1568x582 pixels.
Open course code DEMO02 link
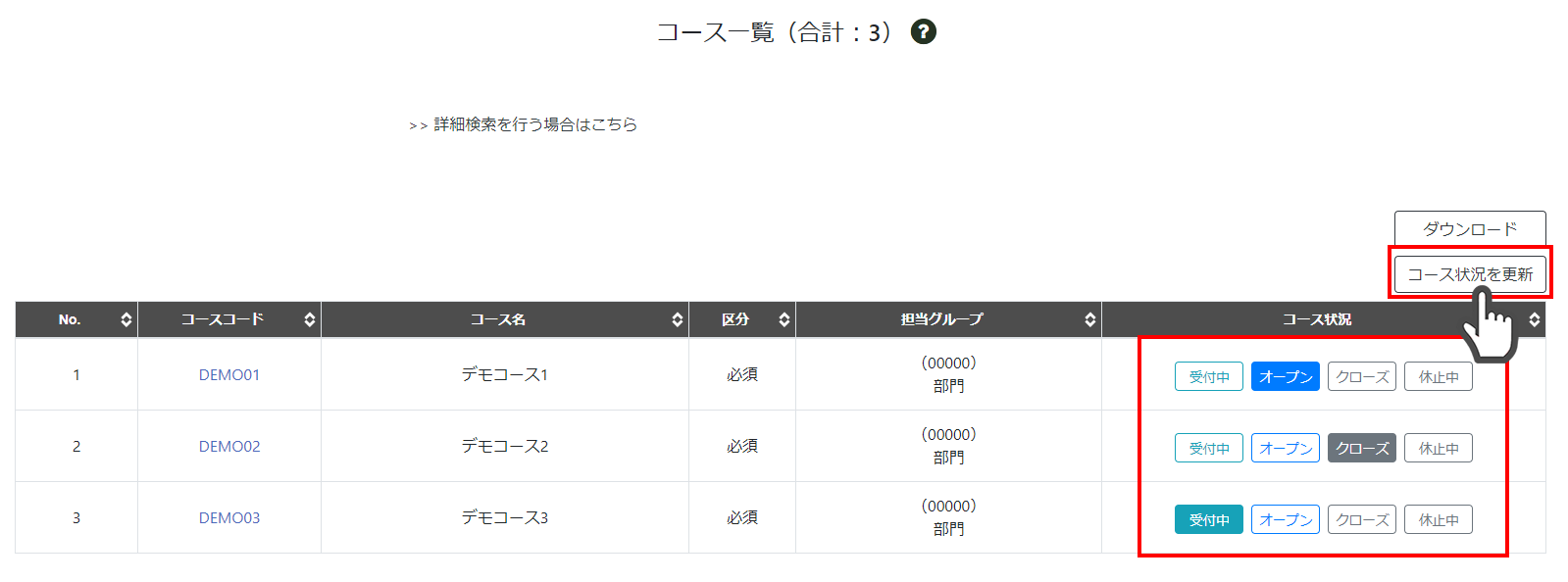coord(229,446)
